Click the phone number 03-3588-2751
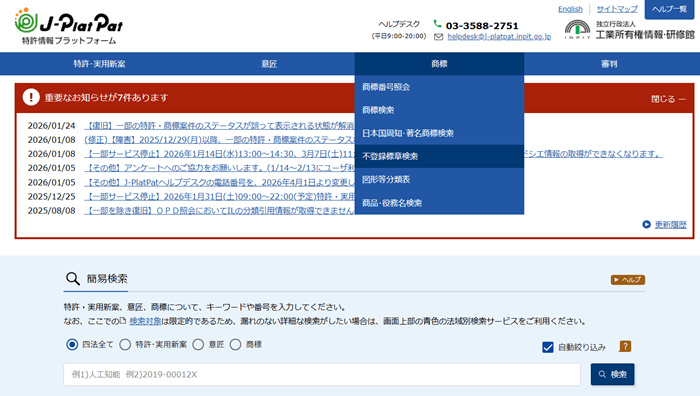This screenshot has width=700, height=396. [482, 25]
